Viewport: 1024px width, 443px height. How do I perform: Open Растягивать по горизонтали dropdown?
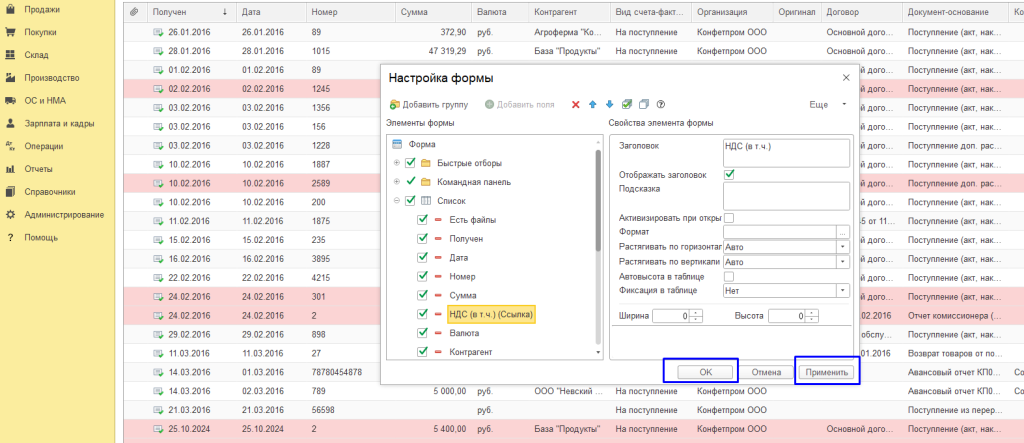[x=844, y=247]
